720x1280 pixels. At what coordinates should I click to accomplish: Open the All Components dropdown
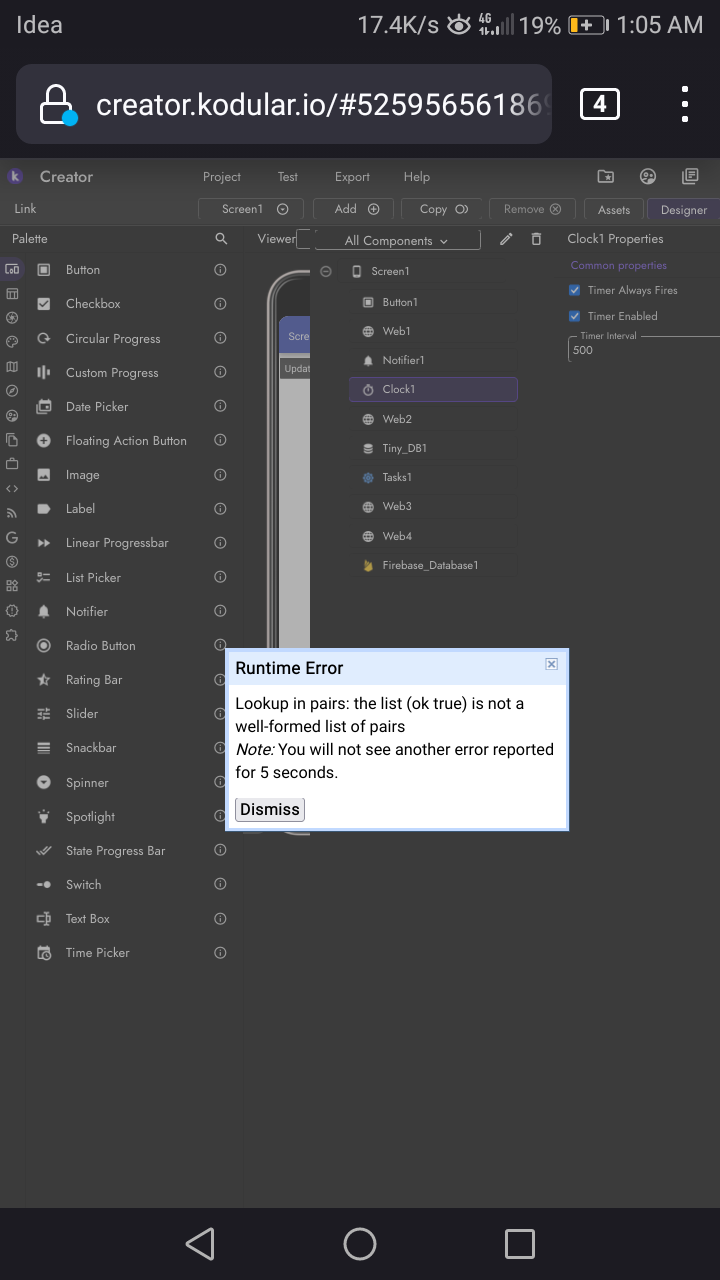[397, 240]
